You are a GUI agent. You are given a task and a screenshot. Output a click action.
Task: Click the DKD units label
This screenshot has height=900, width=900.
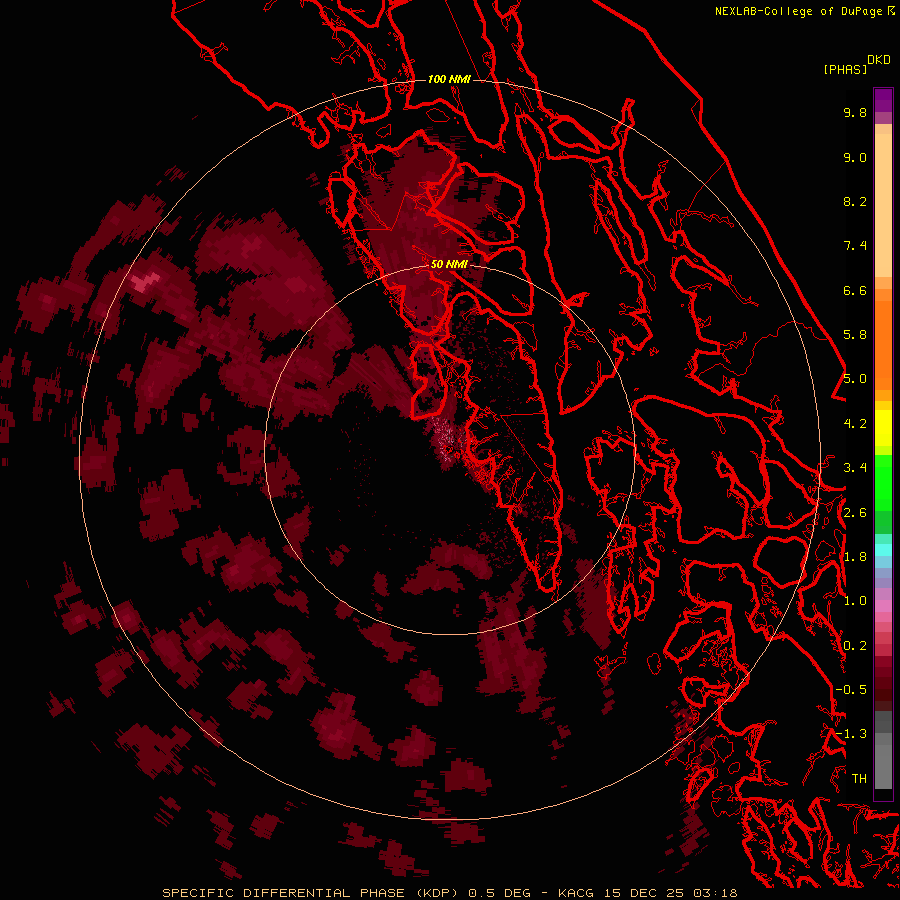click(x=879, y=60)
